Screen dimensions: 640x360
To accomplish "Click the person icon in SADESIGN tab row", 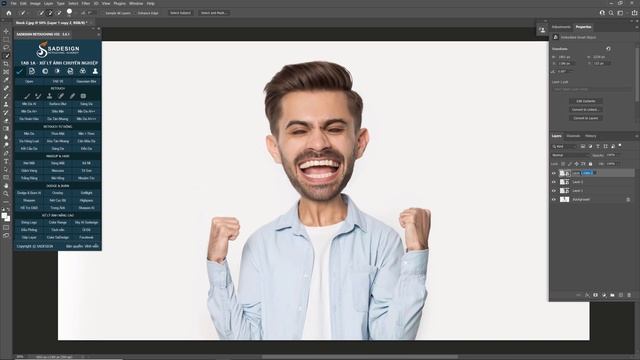I will pos(95,71).
